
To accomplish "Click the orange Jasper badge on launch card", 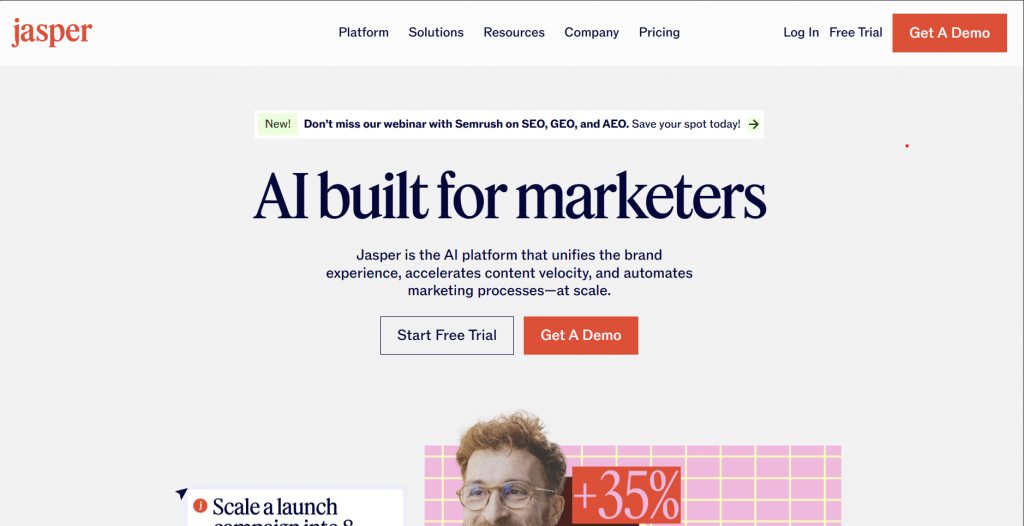I will tap(200, 505).
